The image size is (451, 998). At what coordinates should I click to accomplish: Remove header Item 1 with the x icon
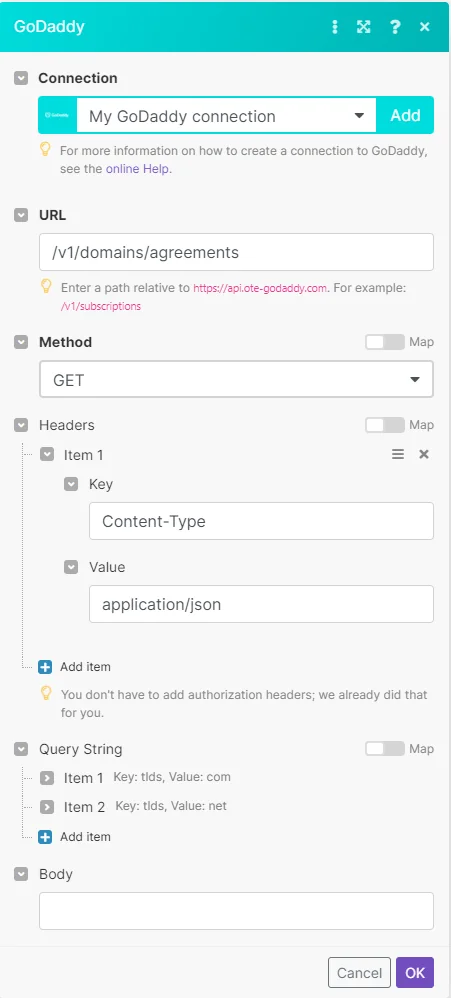pos(424,454)
